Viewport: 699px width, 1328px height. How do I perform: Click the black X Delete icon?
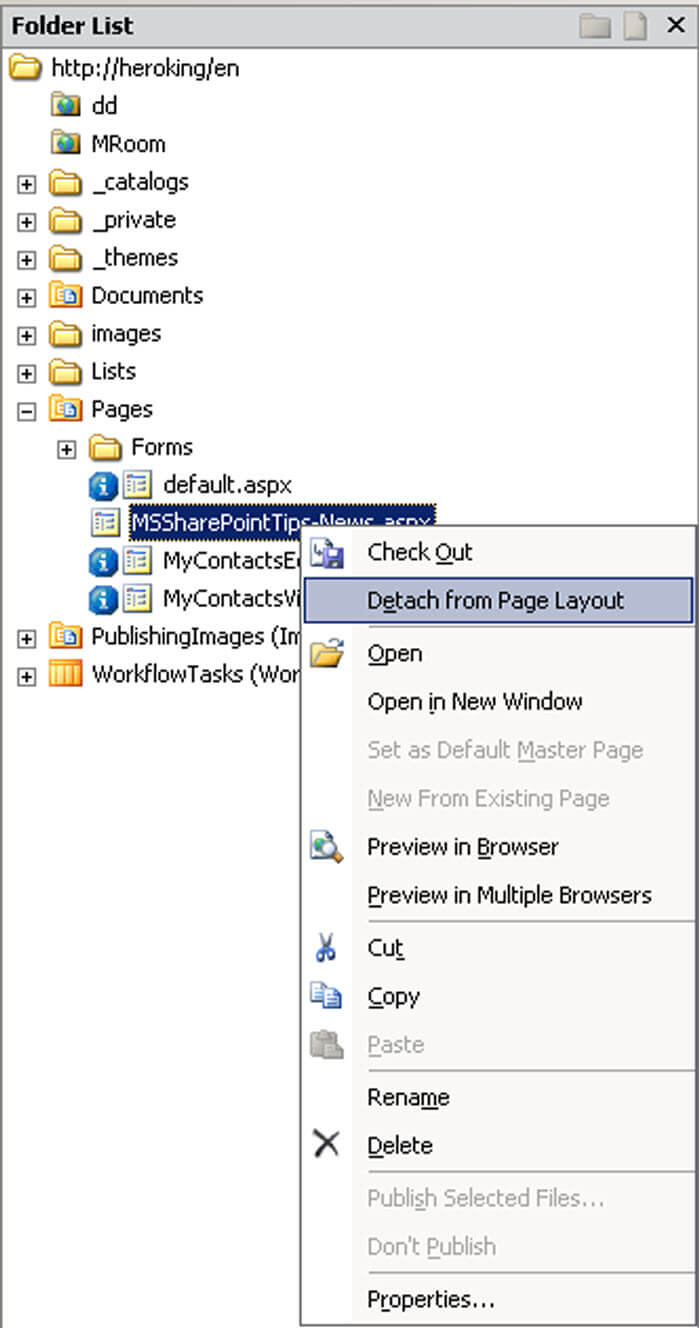pyautogui.click(x=326, y=1145)
